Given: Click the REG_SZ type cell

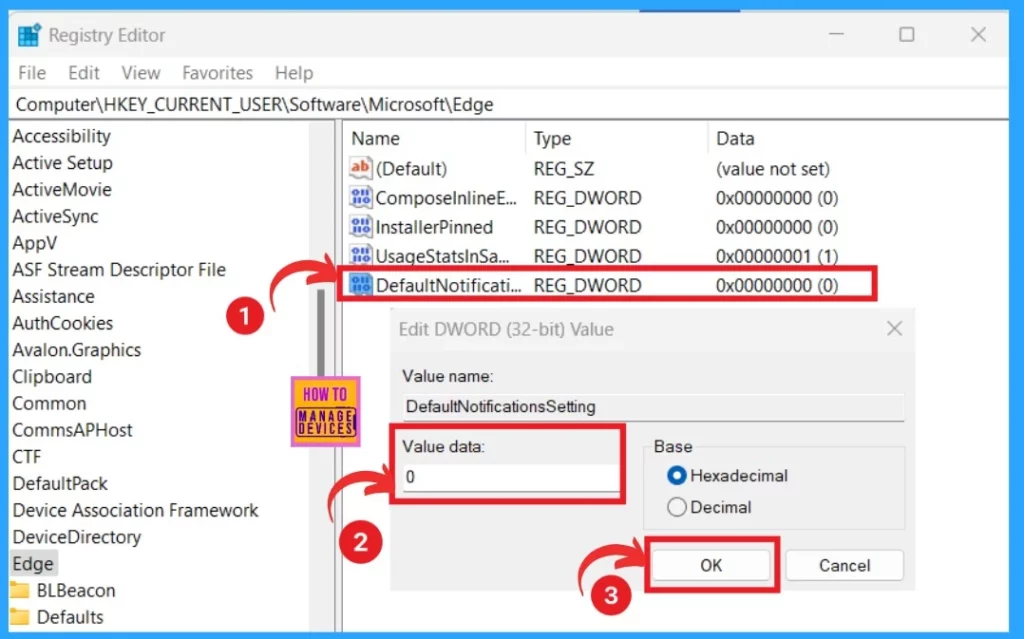Looking at the screenshot, I should click(564, 169).
